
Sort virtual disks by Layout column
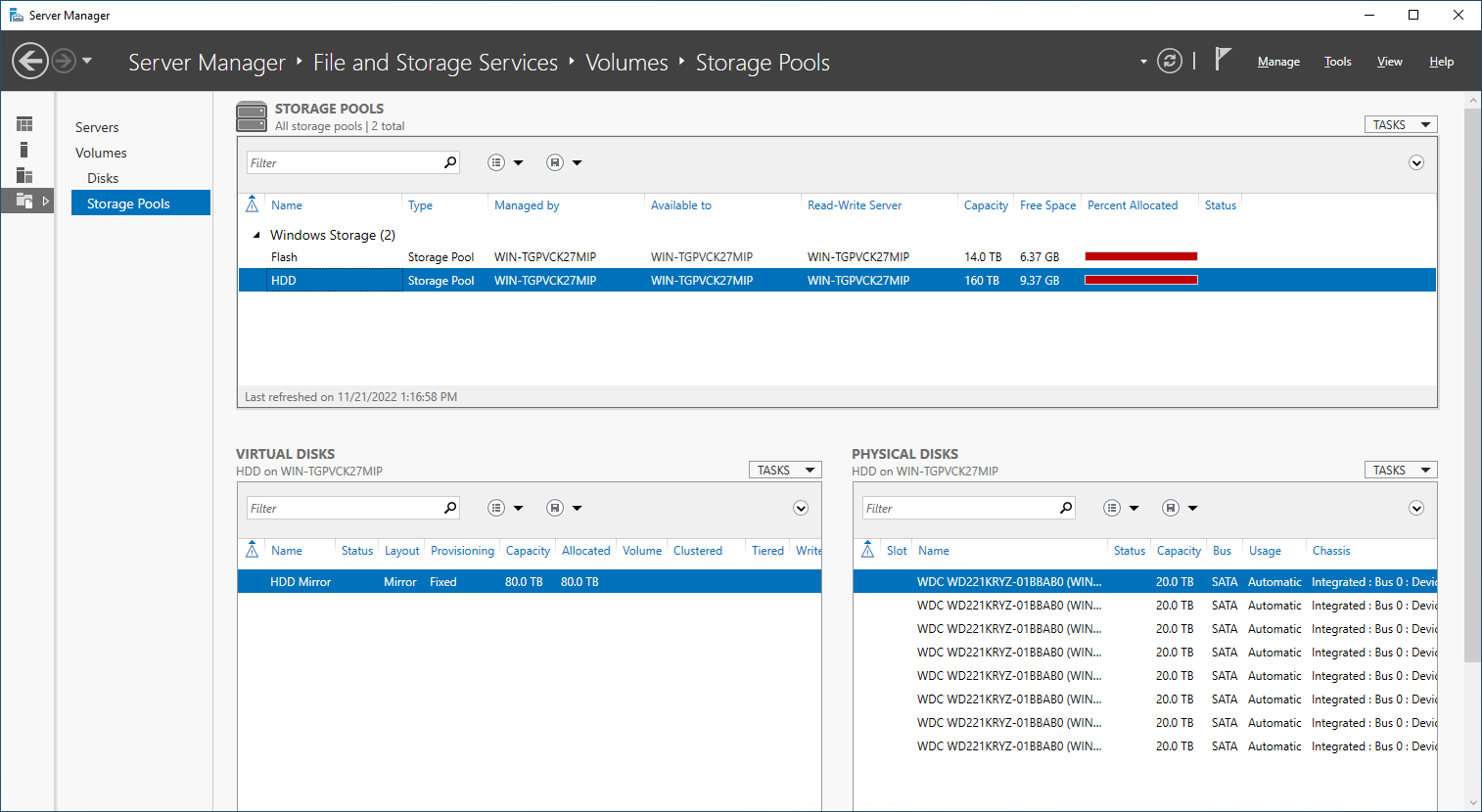(401, 551)
